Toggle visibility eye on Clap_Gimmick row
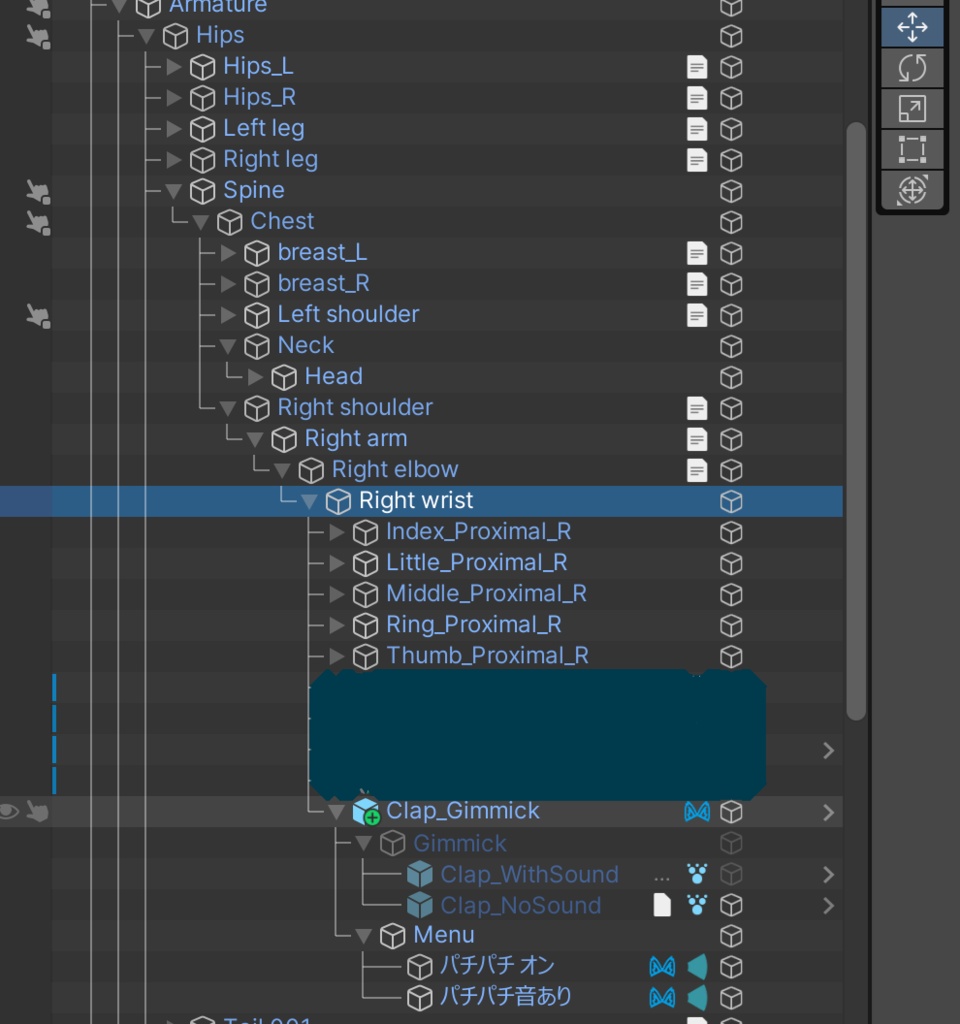Viewport: 960px width, 1024px height. point(8,812)
